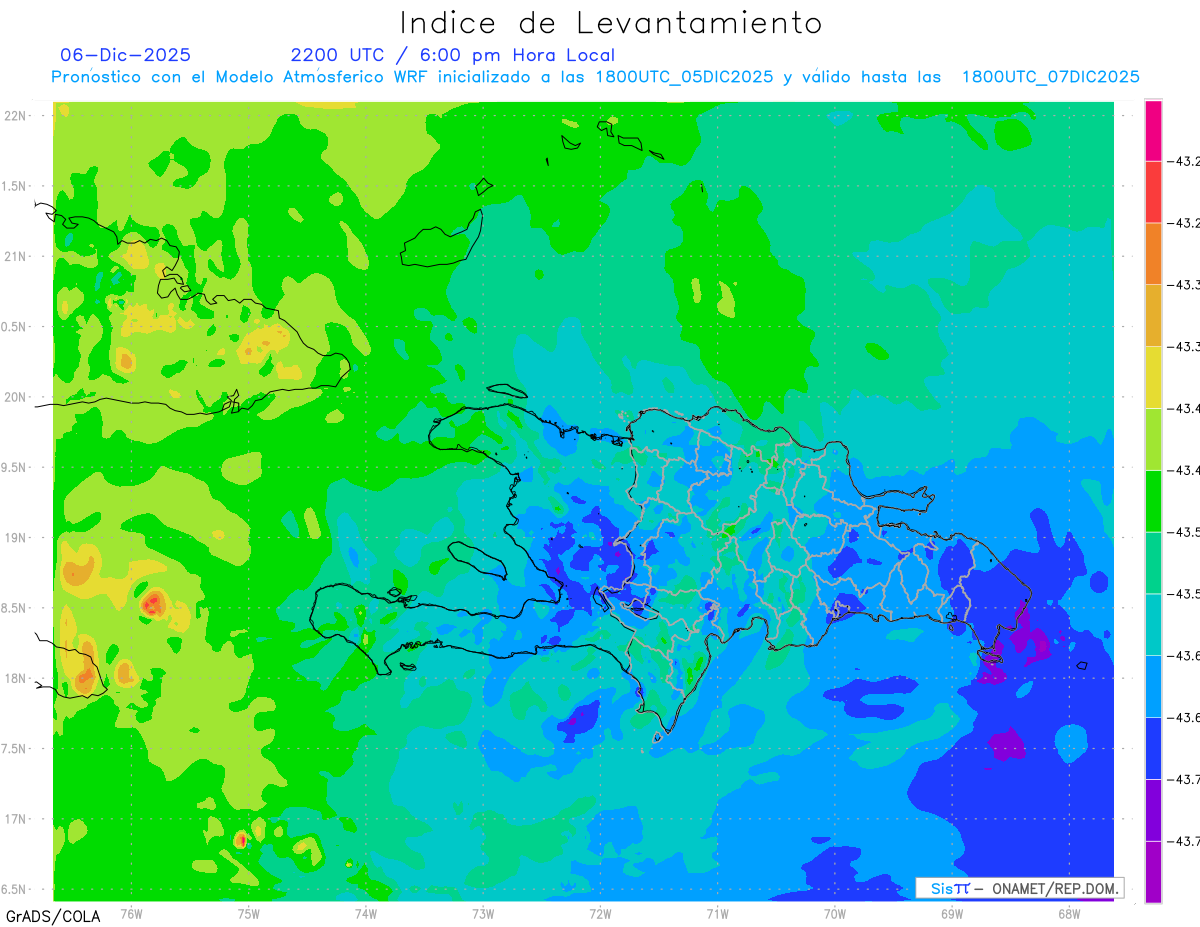The width and height of the screenshot is (1200, 927).
Task: Select the magenta swatch atop the color legend
Action: tap(1153, 131)
